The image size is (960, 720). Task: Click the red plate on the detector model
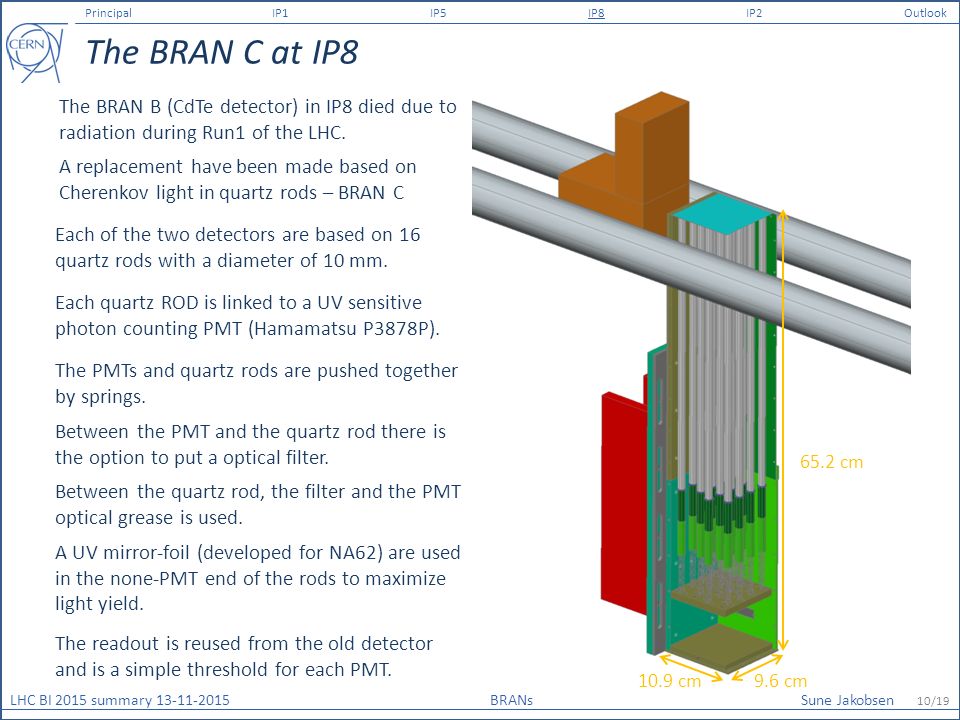pyautogui.click(x=623, y=502)
